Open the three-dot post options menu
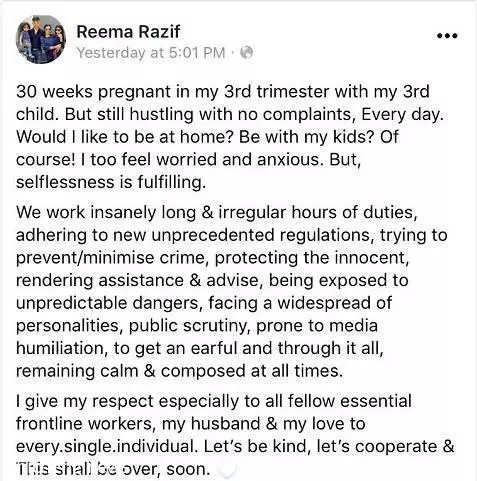Viewport: 477px width, 481px height. 447,36
